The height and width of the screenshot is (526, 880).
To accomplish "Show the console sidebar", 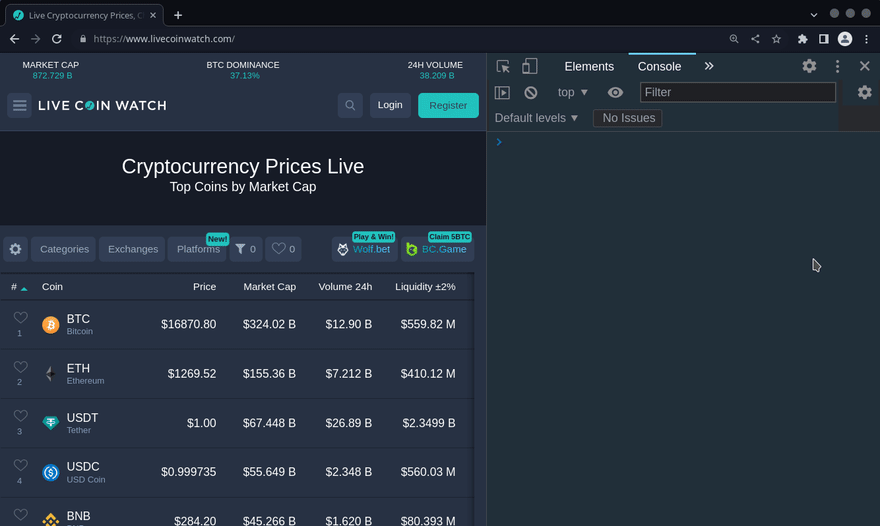I will [502, 92].
